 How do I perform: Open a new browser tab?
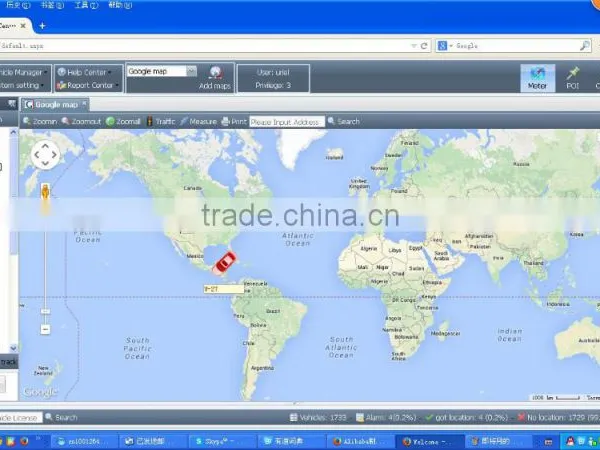[42, 26]
